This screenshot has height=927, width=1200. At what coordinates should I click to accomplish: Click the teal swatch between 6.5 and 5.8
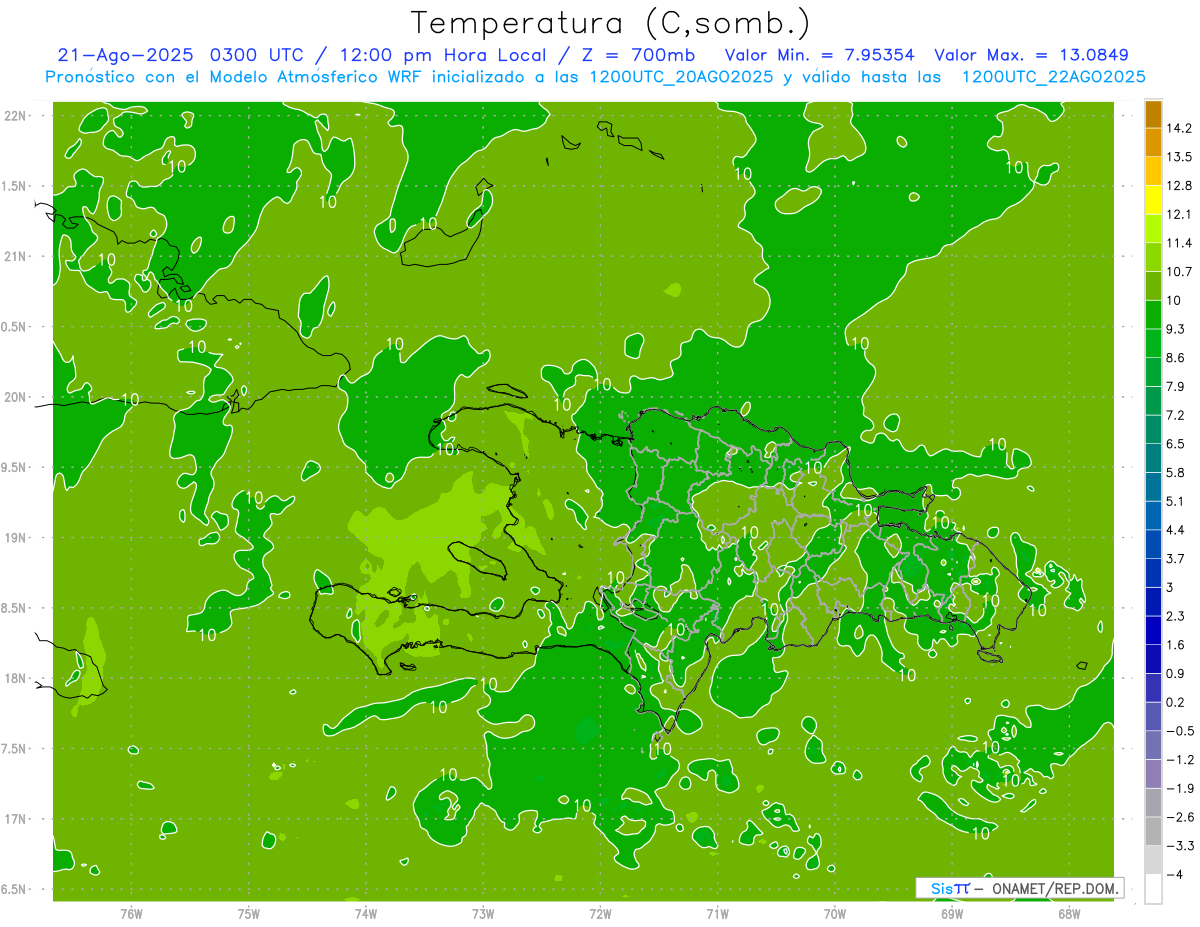[1153, 457]
